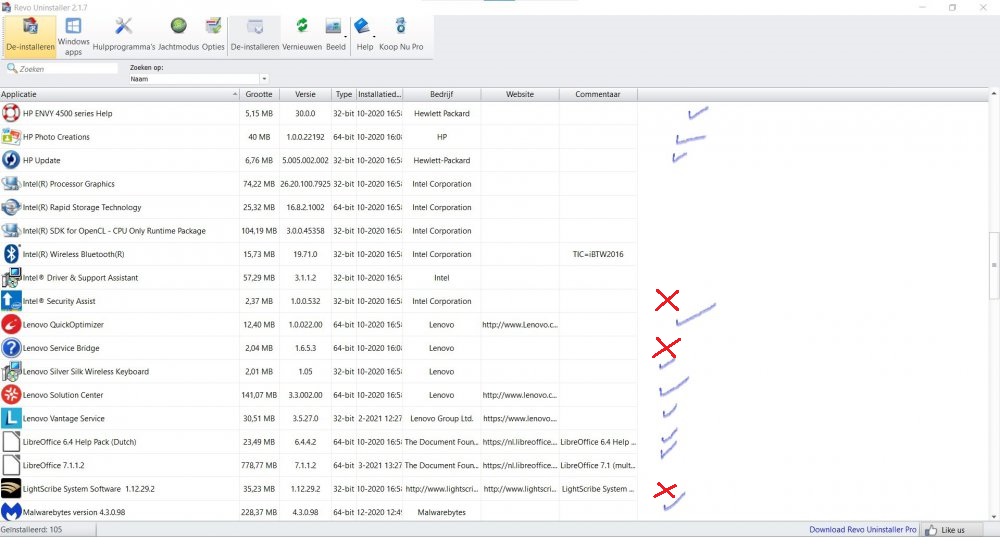
Task: Select LightScribe System Software icon
Action: (x=11, y=489)
